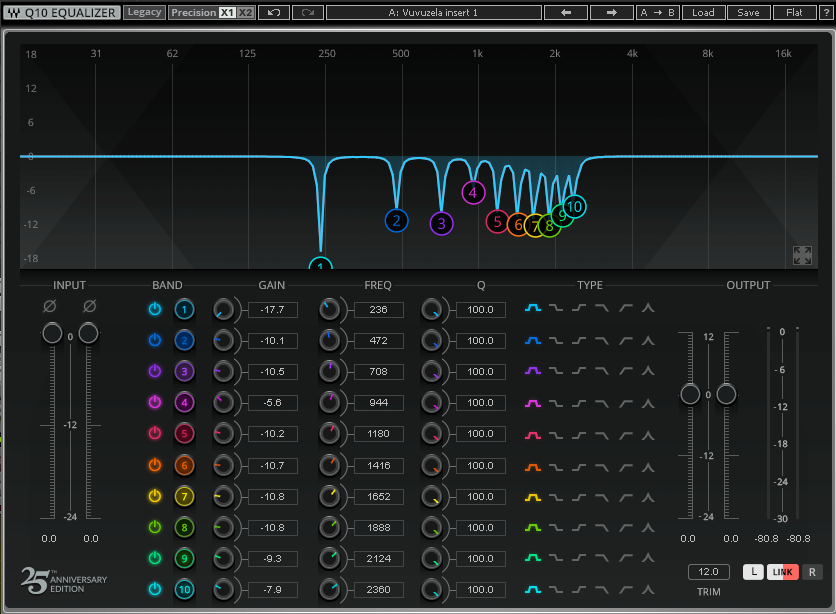The image size is (836, 614).
Task: Switch to Legacy mode
Action: point(144,12)
